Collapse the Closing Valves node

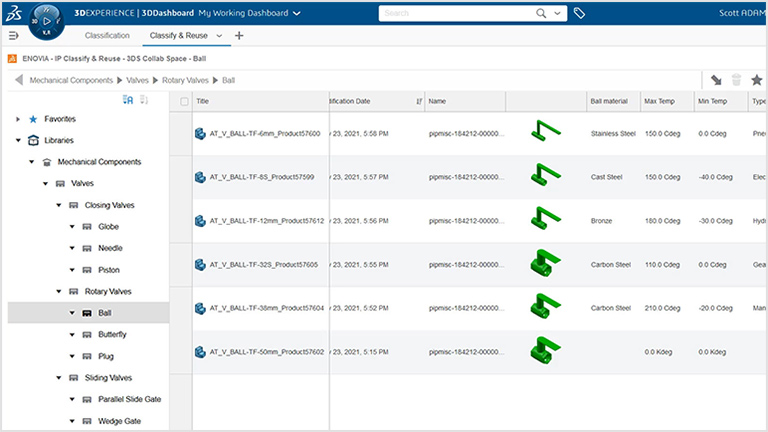coord(59,205)
